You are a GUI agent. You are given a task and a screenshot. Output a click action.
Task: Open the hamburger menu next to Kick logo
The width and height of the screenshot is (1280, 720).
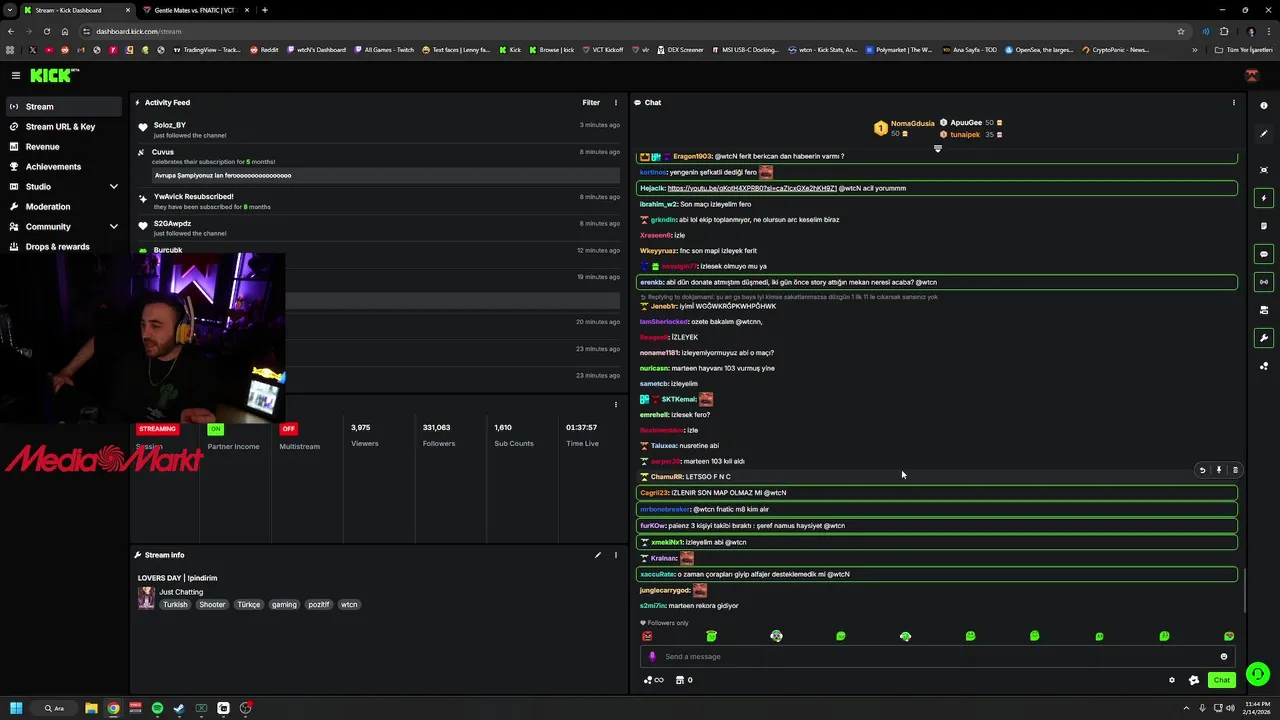coord(15,75)
